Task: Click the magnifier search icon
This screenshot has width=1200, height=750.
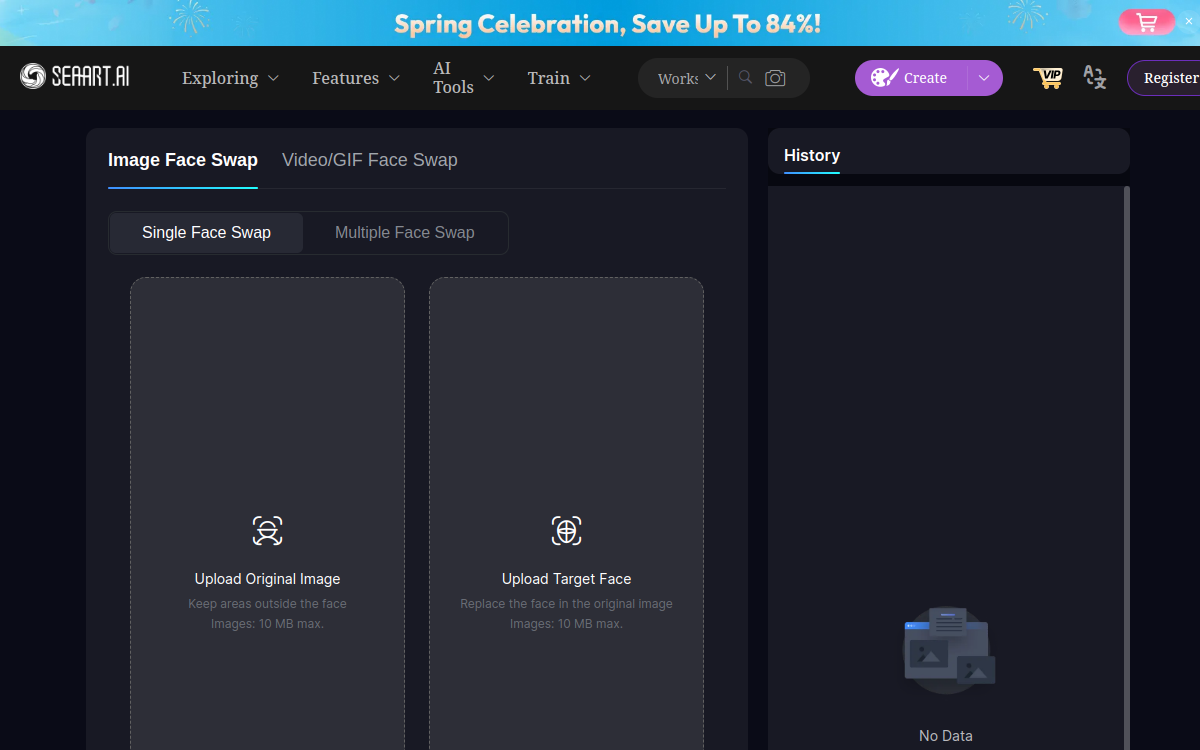Action: pos(745,77)
